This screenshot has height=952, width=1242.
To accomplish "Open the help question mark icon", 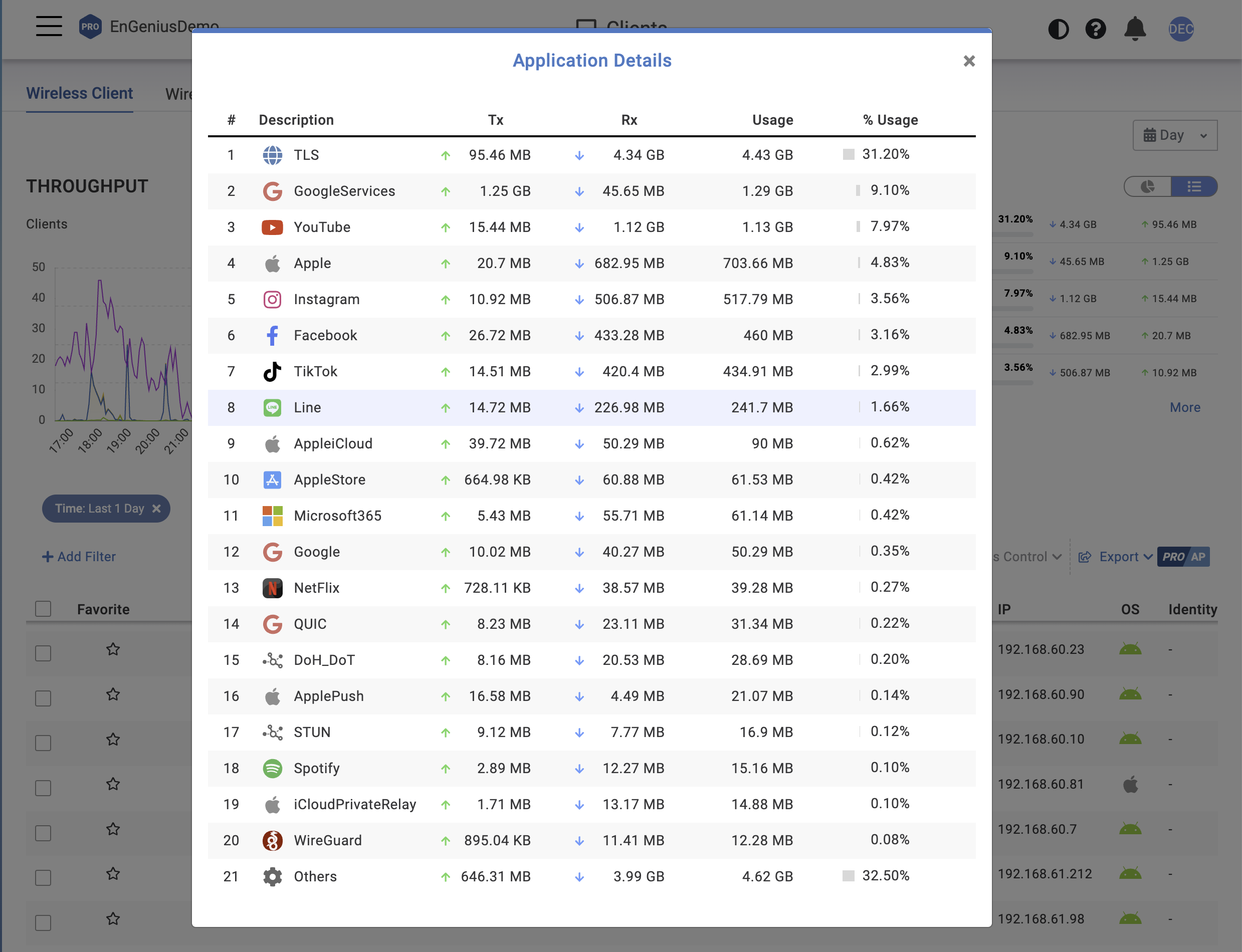I will coord(1095,29).
